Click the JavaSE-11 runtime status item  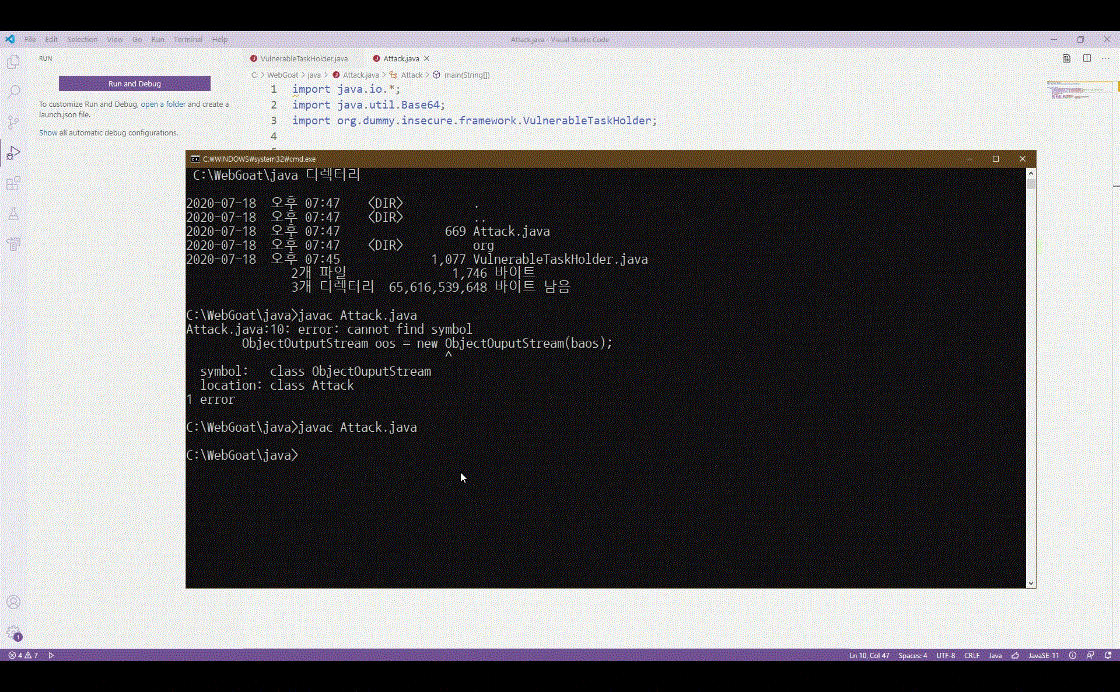[x=1043, y=655]
